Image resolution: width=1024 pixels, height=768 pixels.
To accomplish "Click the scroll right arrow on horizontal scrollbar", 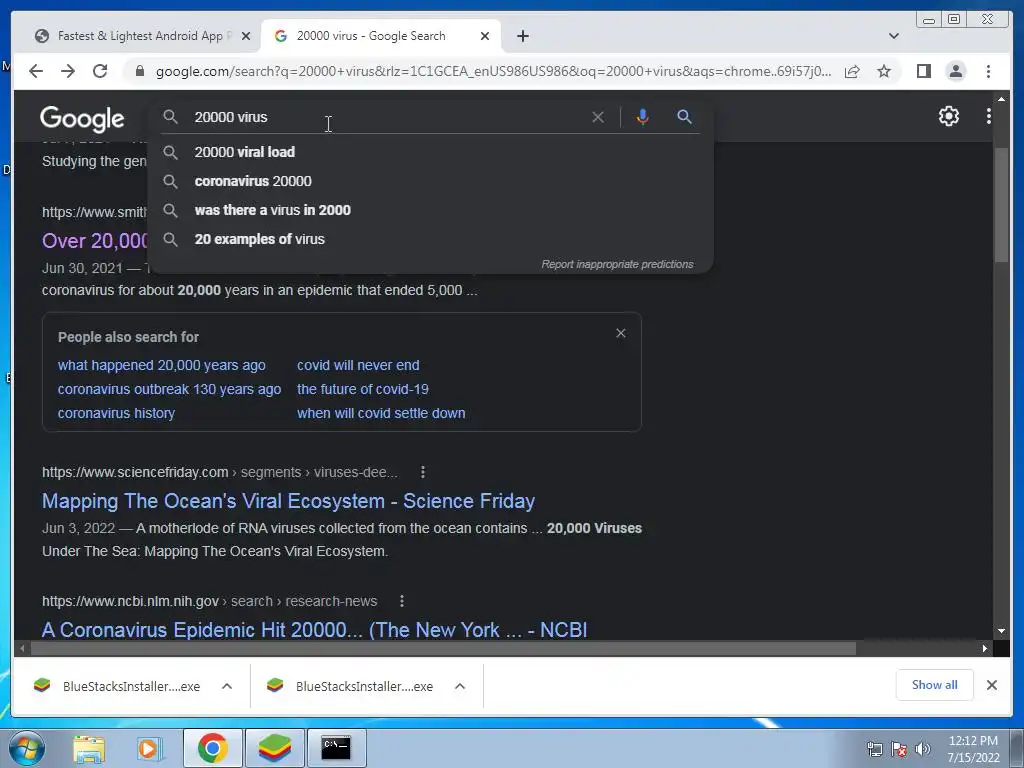I will (x=985, y=648).
